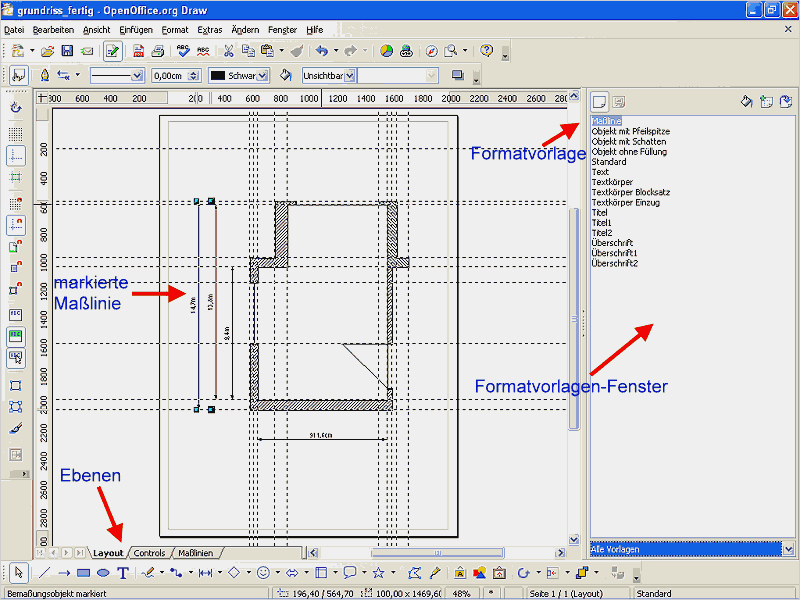Open the line color Schwarz dropdown
Image resolution: width=800 pixels, height=600 pixels.
tap(262, 76)
